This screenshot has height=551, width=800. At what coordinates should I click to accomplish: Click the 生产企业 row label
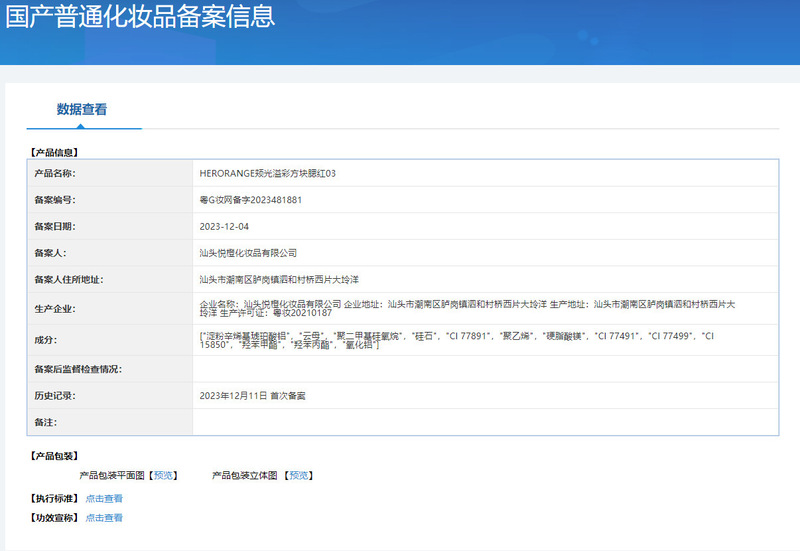55,309
